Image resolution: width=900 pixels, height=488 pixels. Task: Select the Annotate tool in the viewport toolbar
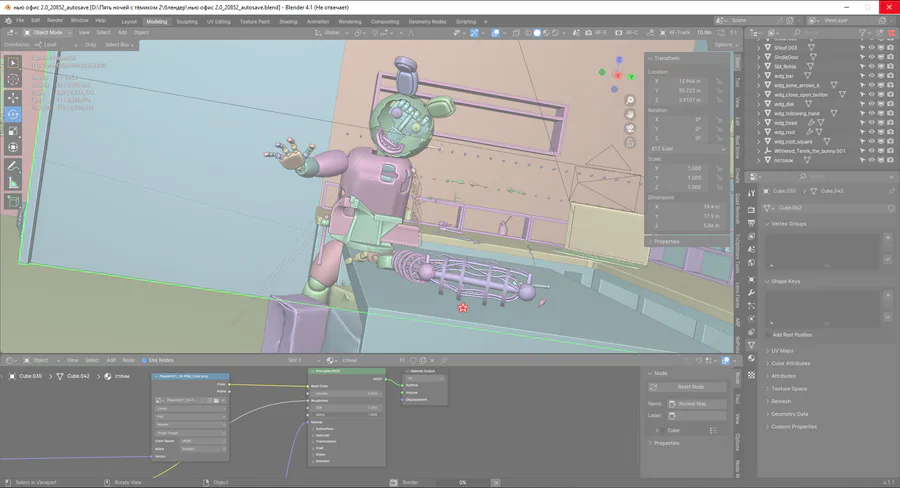13,166
